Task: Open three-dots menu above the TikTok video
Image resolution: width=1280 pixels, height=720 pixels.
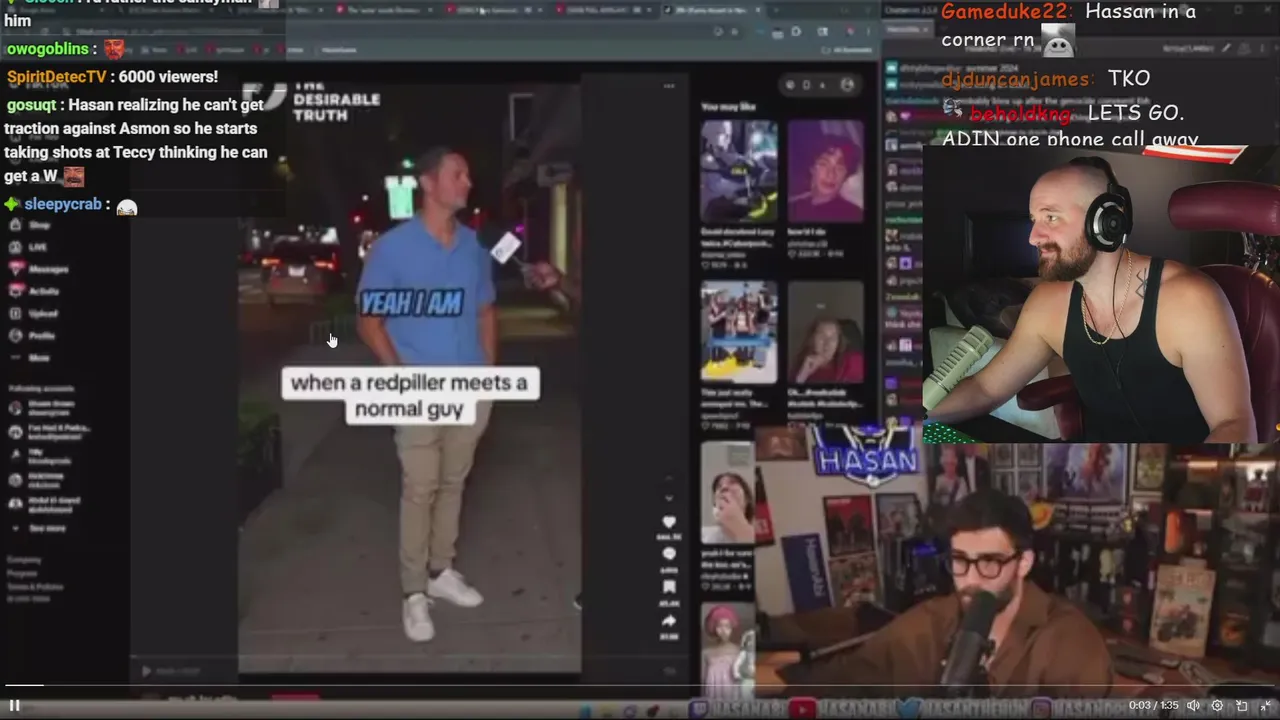Action: [669, 86]
